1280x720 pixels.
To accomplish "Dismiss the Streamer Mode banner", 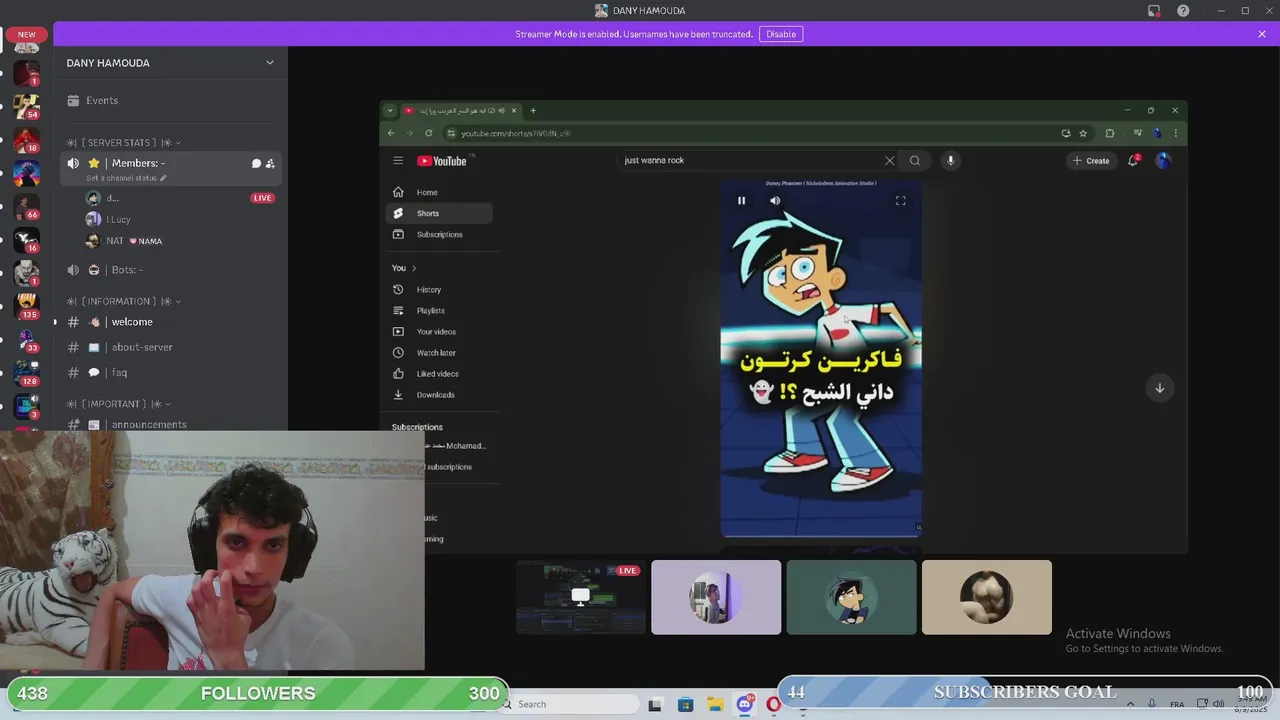I will pos(1262,34).
